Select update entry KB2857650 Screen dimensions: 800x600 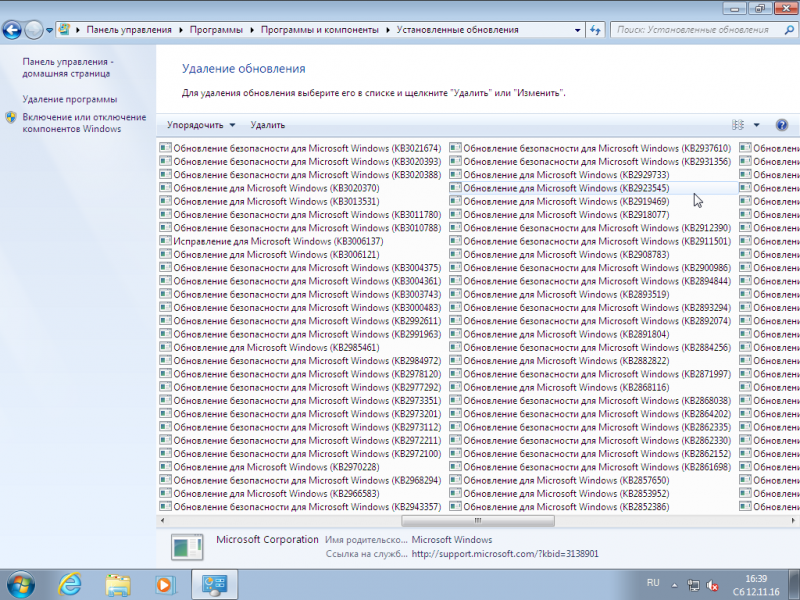(x=559, y=480)
